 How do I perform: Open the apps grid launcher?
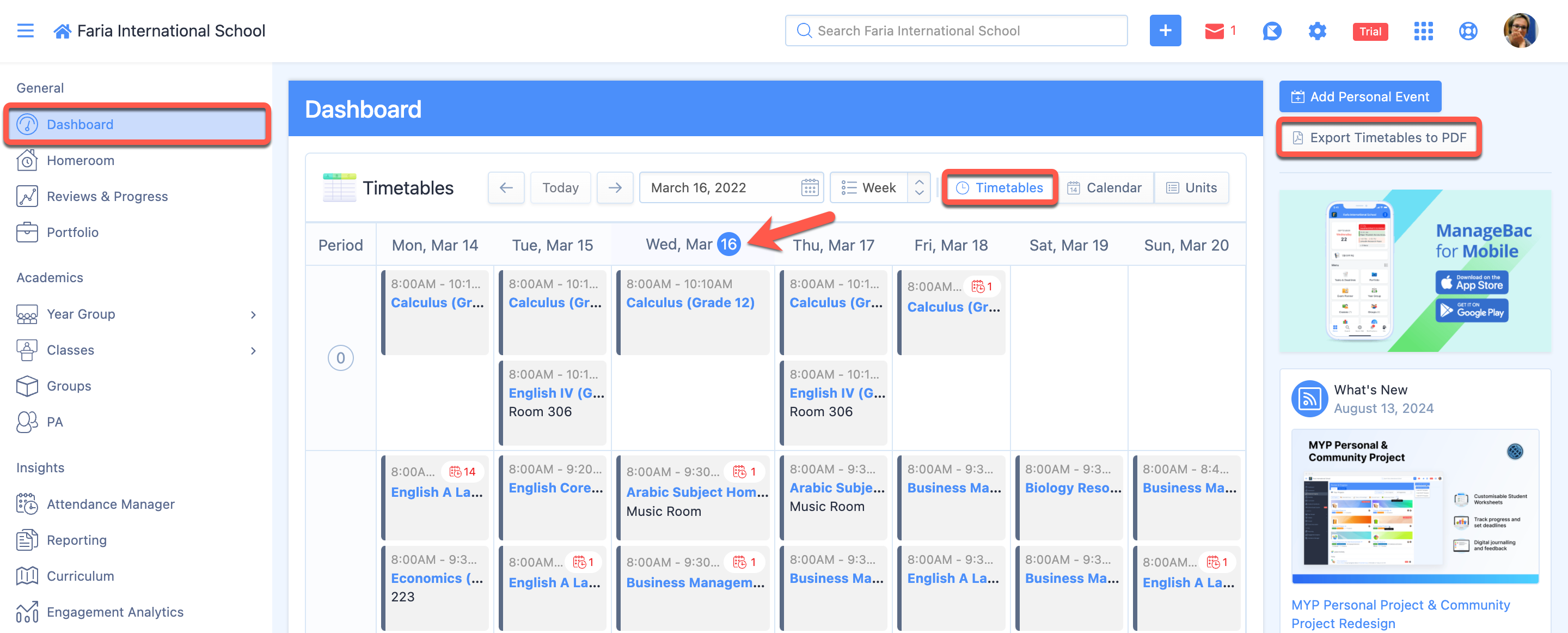pyautogui.click(x=1423, y=31)
